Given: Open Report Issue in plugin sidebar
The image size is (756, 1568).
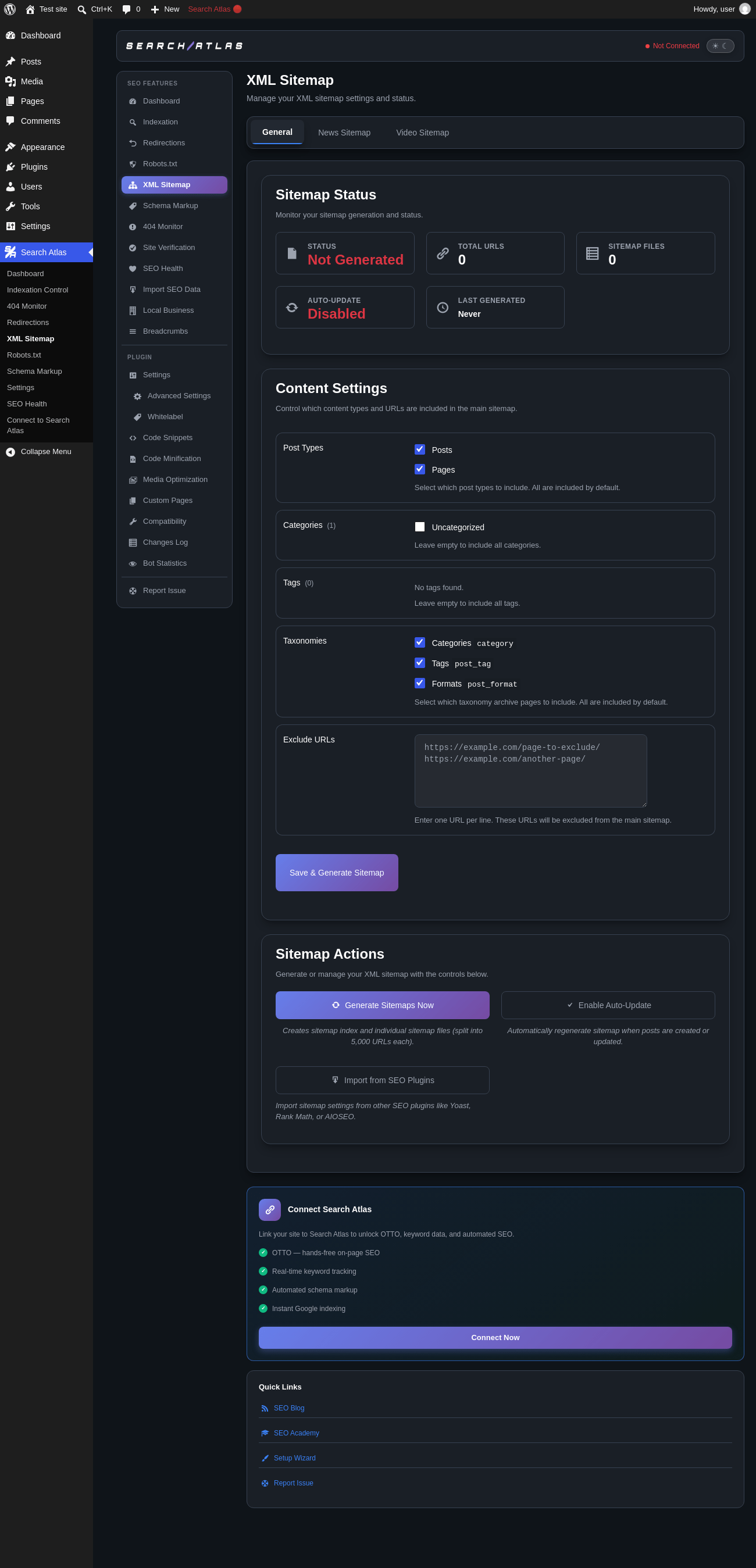Looking at the screenshot, I should click(174, 591).
